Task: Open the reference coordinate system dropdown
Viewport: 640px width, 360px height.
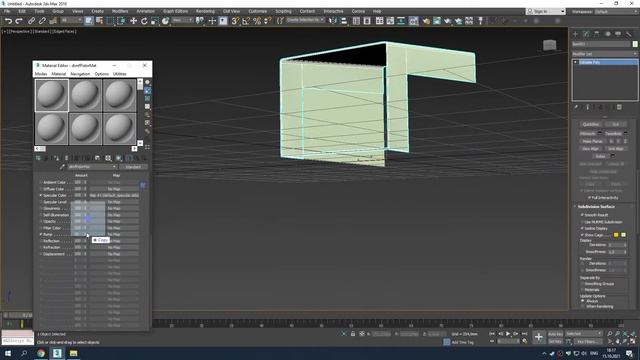Action: (182, 20)
